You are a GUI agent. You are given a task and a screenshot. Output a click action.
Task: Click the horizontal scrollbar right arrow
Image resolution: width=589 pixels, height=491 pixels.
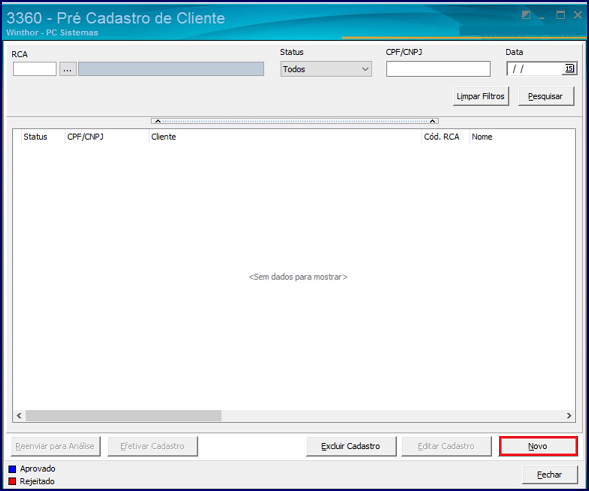click(x=569, y=415)
